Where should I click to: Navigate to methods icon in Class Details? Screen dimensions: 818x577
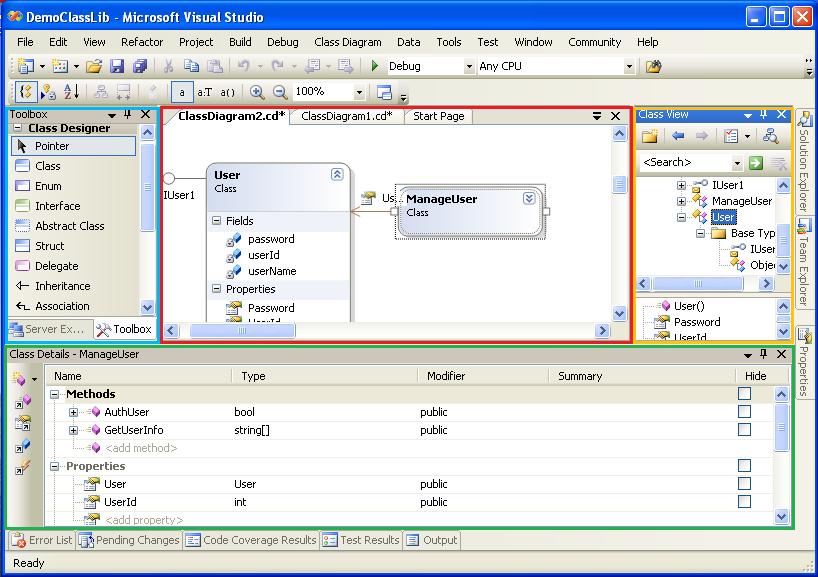(x=22, y=401)
